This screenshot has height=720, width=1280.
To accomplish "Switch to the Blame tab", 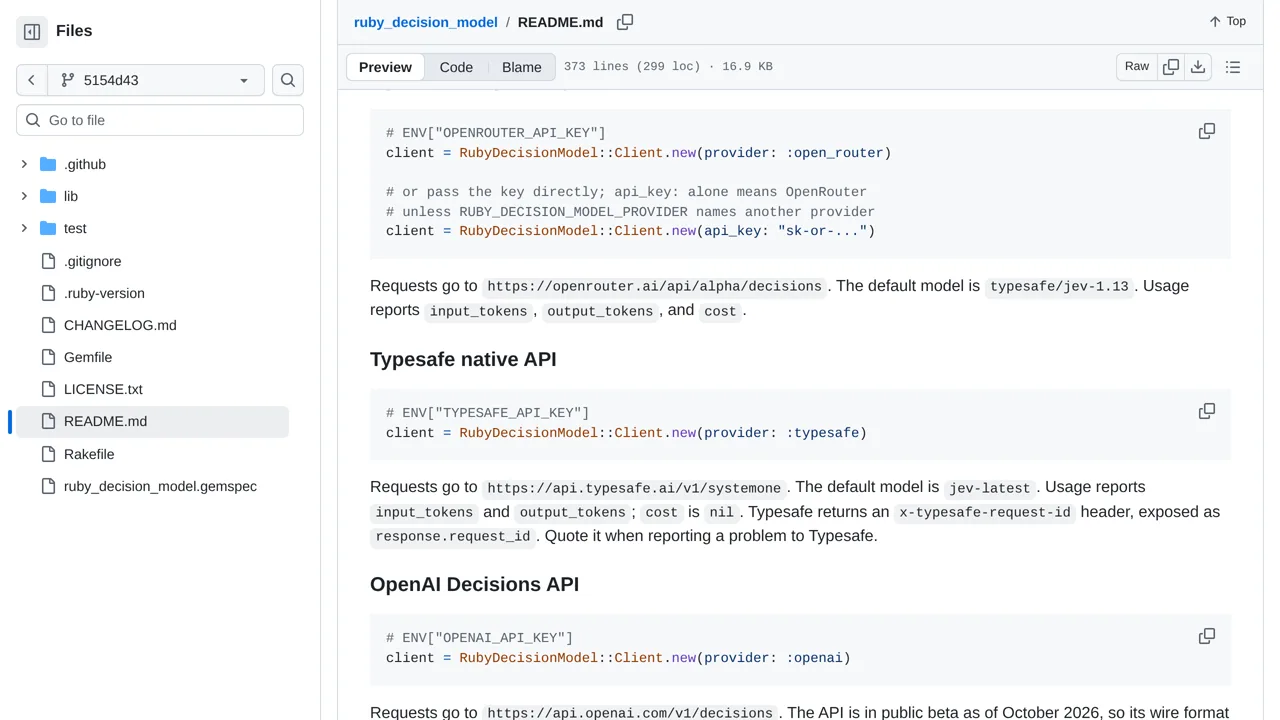I will [522, 67].
